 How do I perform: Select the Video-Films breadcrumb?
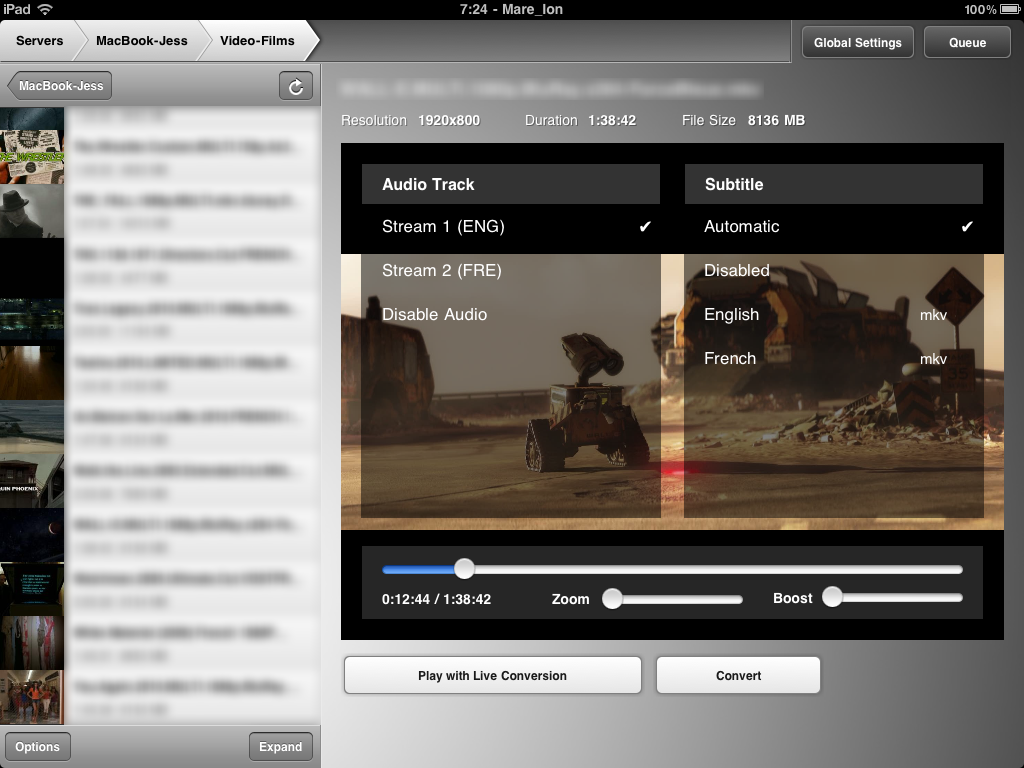click(x=257, y=40)
